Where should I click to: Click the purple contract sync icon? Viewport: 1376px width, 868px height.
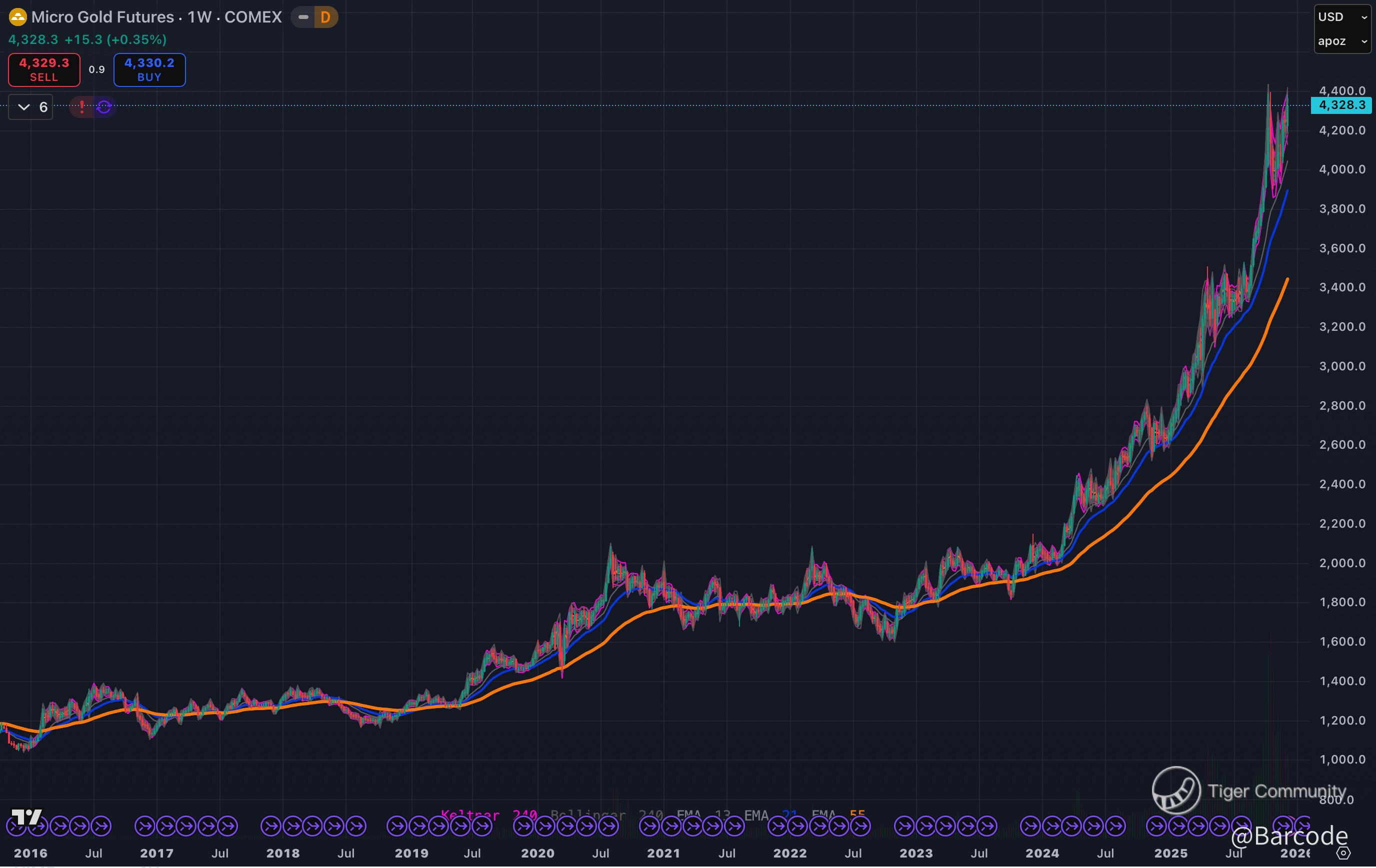[x=104, y=107]
